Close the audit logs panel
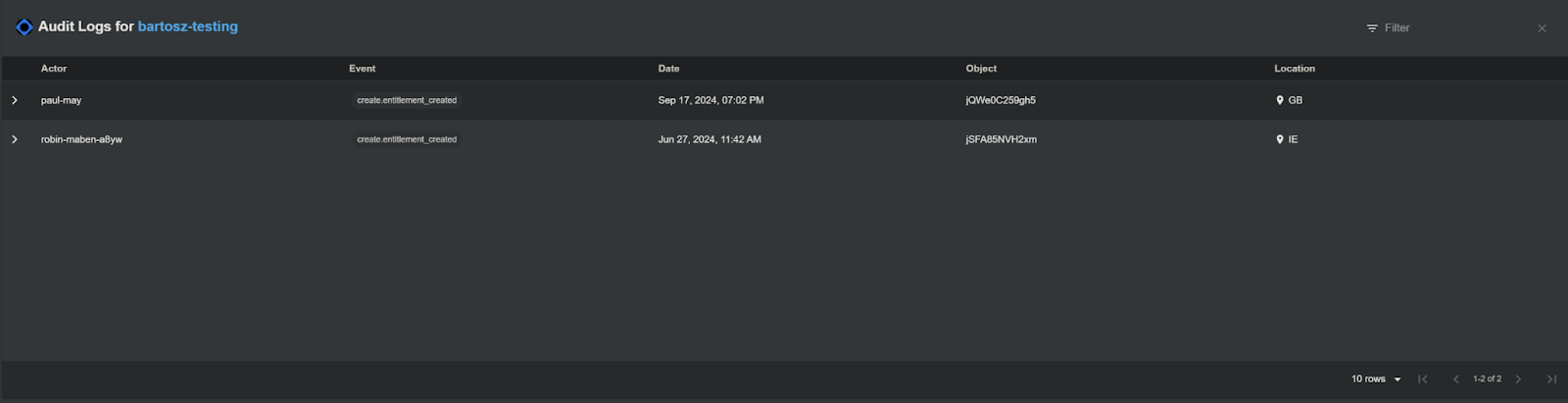 1542,28
